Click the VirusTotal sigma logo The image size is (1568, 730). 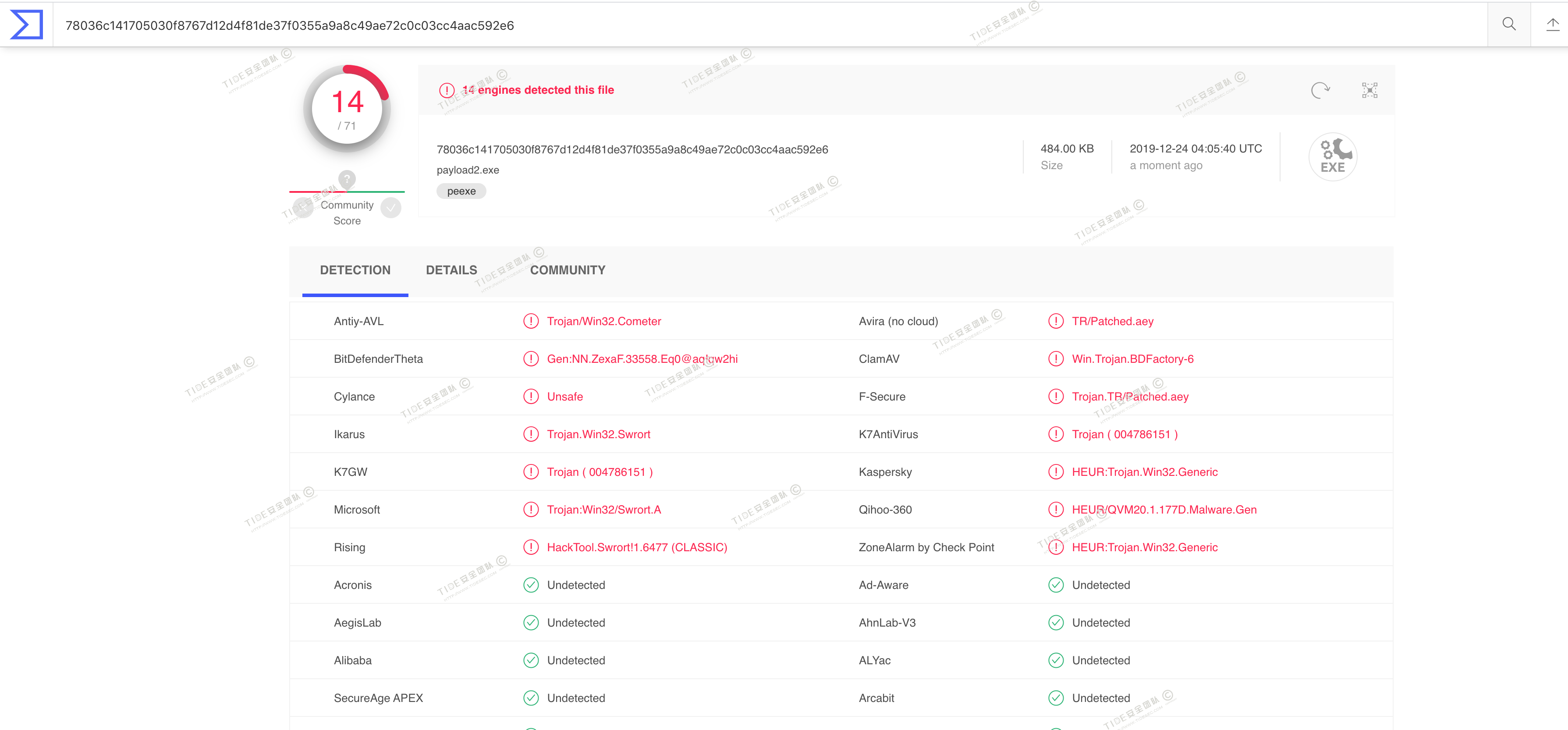pyautogui.click(x=27, y=25)
